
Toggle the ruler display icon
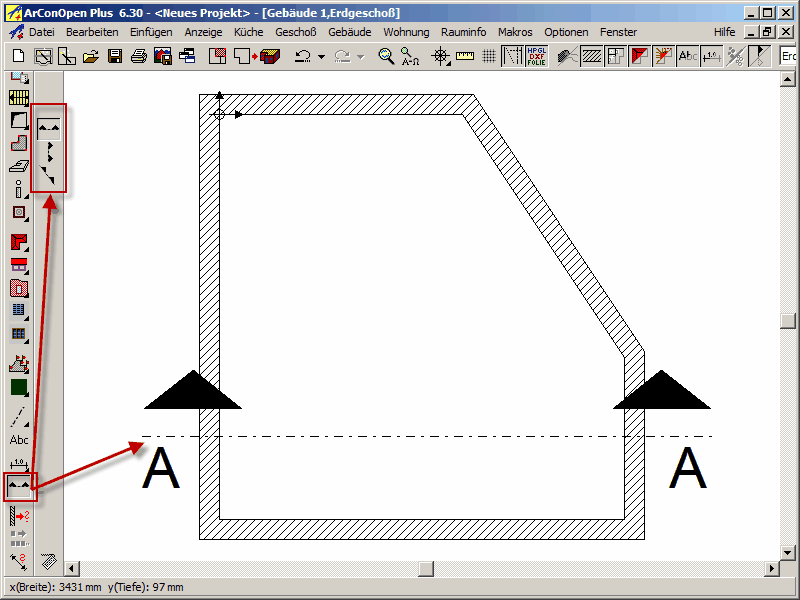464,56
